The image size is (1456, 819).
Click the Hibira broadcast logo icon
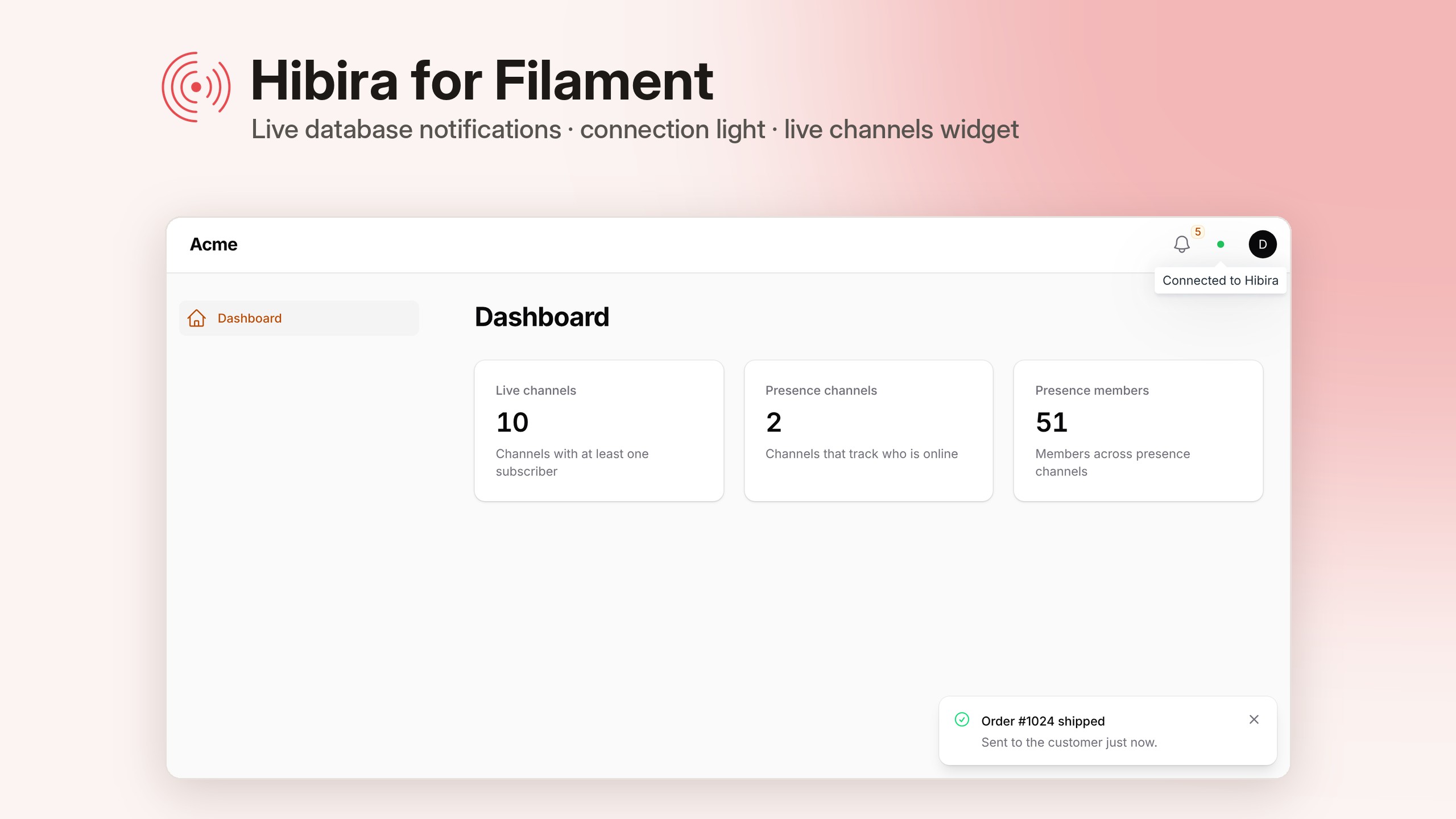coord(196,87)
